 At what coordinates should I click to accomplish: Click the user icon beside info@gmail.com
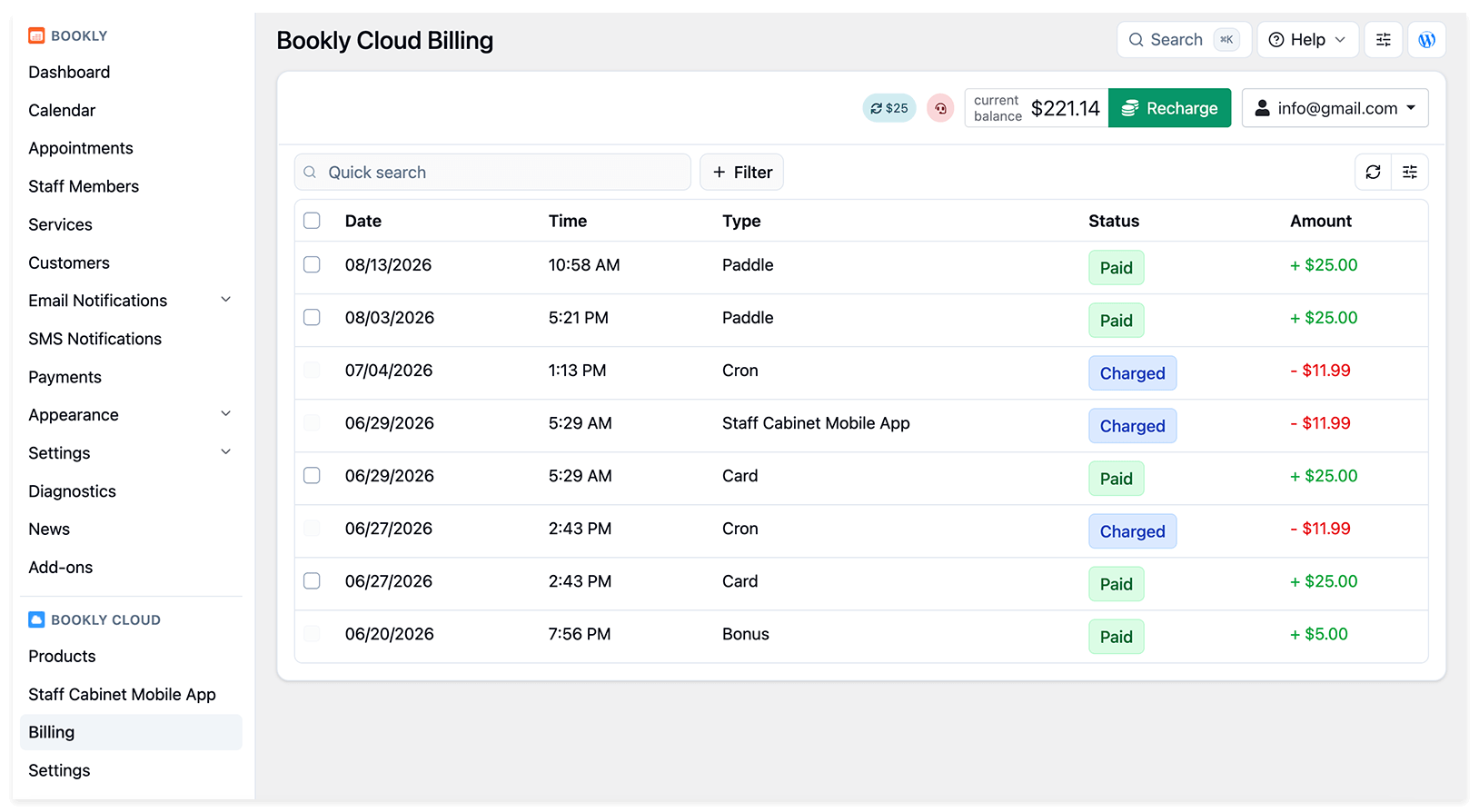[x=1262, y=108]
